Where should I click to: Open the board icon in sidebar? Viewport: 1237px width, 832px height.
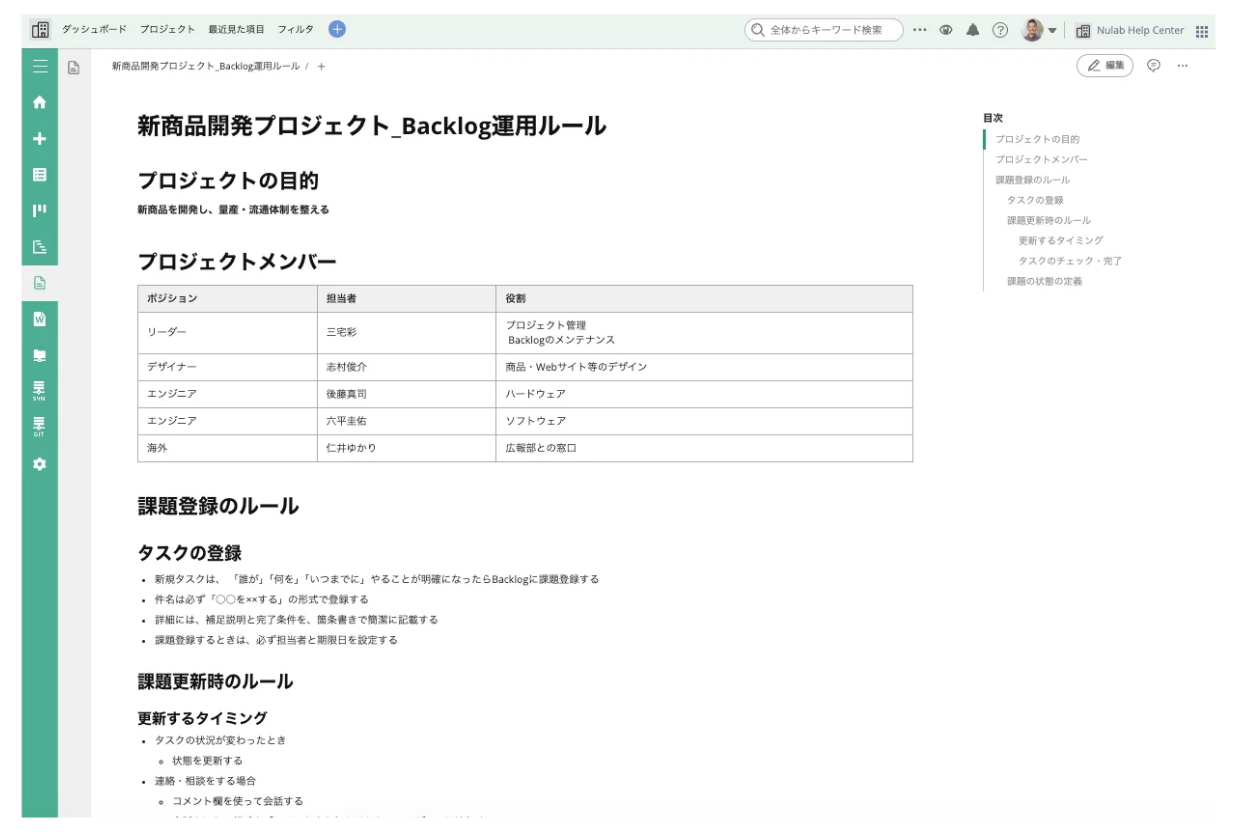[40, 210]
